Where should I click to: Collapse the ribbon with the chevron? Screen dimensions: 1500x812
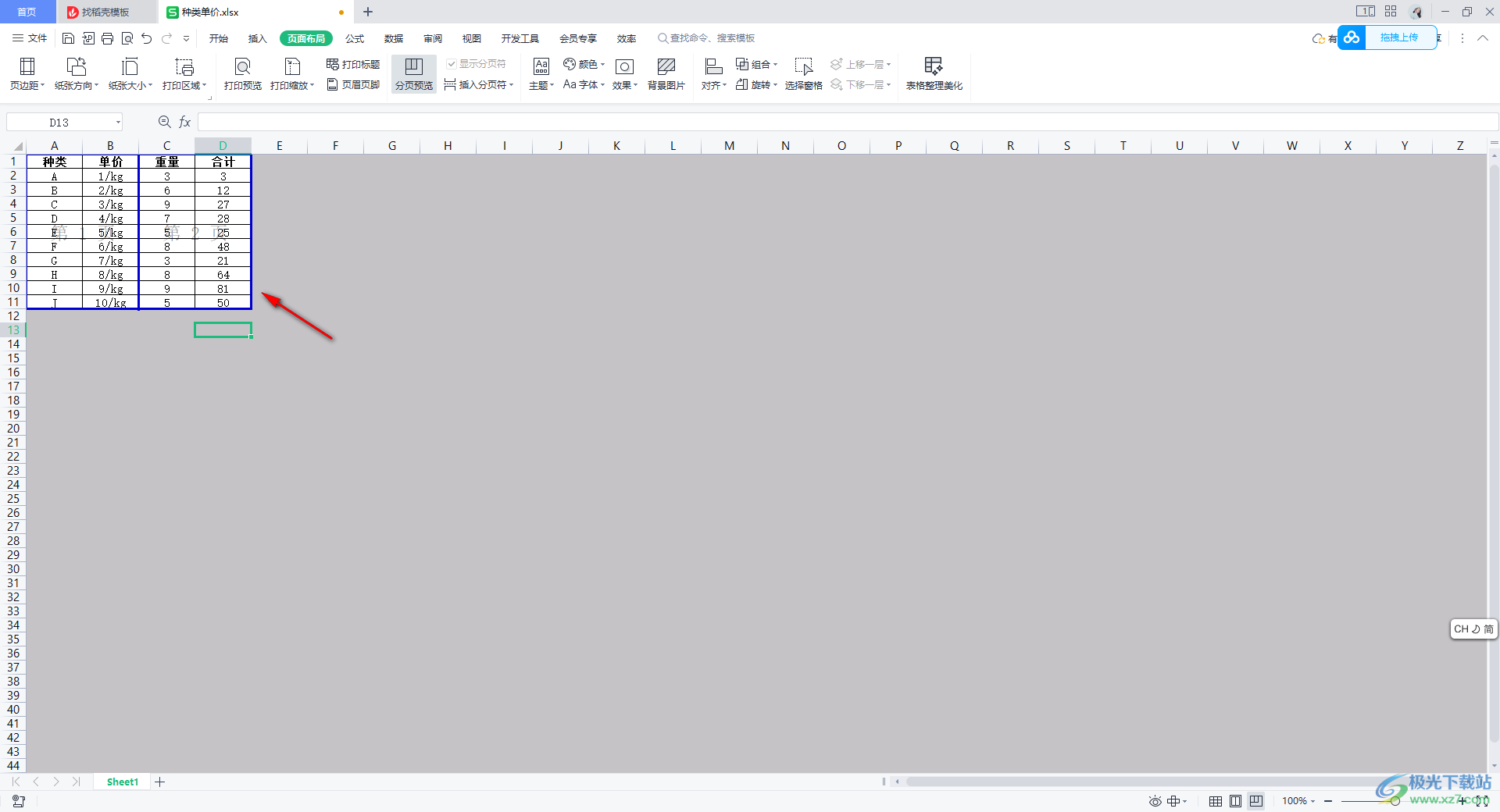point(1482,38)
